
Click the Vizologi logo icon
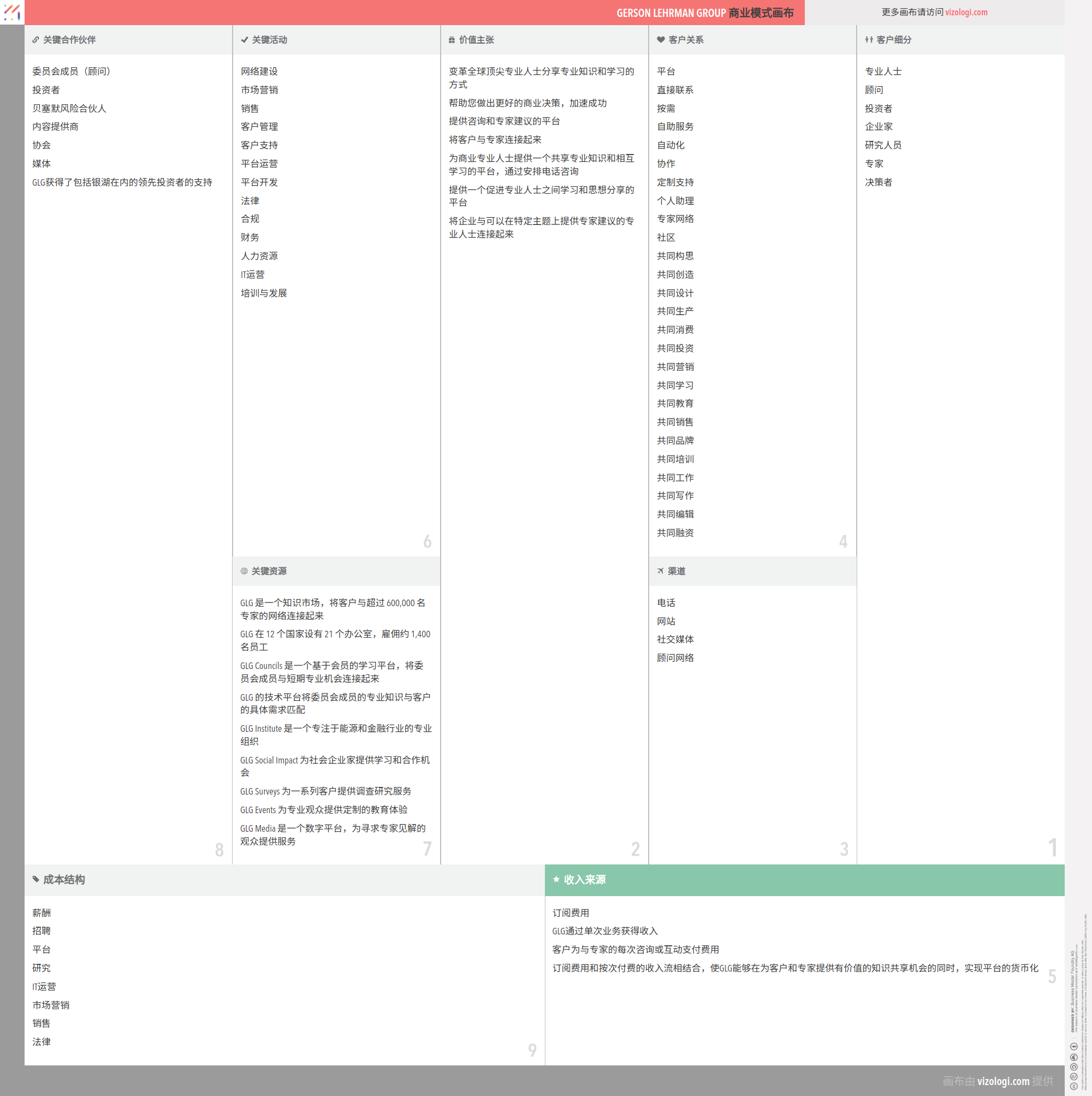pos(12,12)
